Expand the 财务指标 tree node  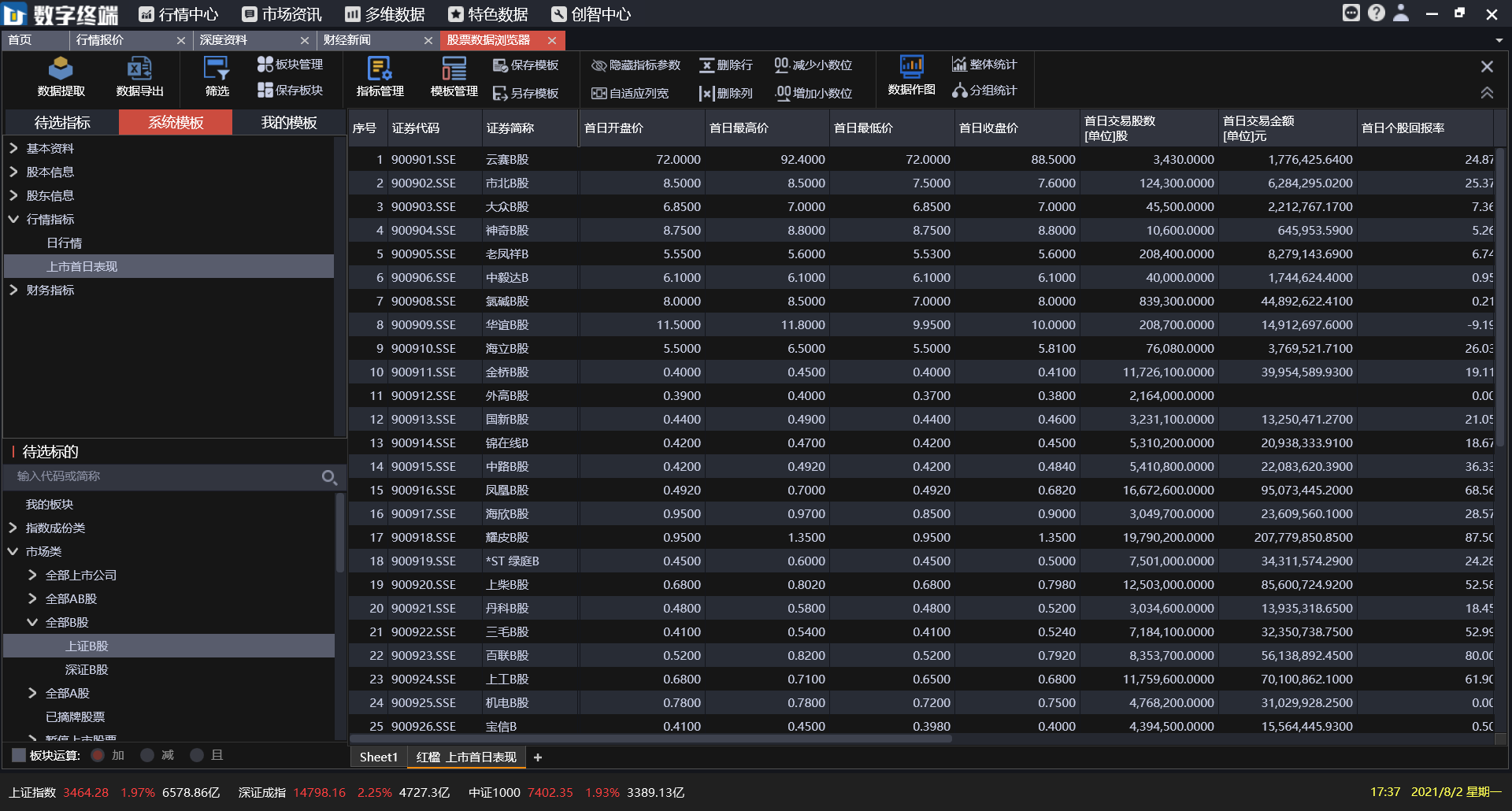point(13,290)
